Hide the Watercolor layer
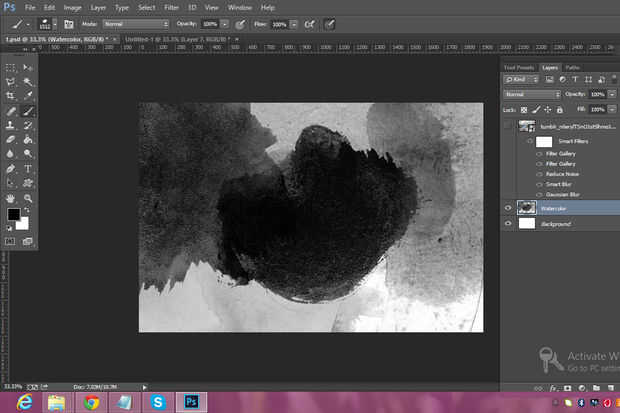The width and height of the screenshot is (620, 413). [x=508, y=208]
